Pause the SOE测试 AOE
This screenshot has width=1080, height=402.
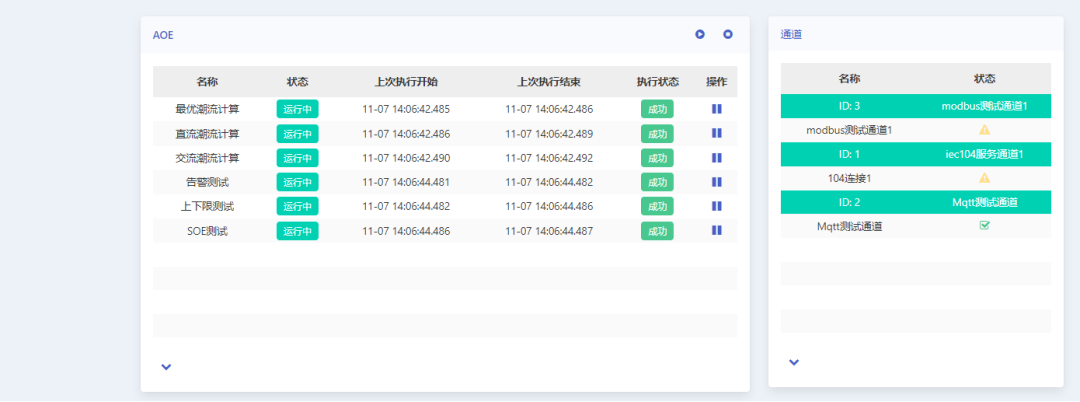pyautogui.click(x=716, y=231)
